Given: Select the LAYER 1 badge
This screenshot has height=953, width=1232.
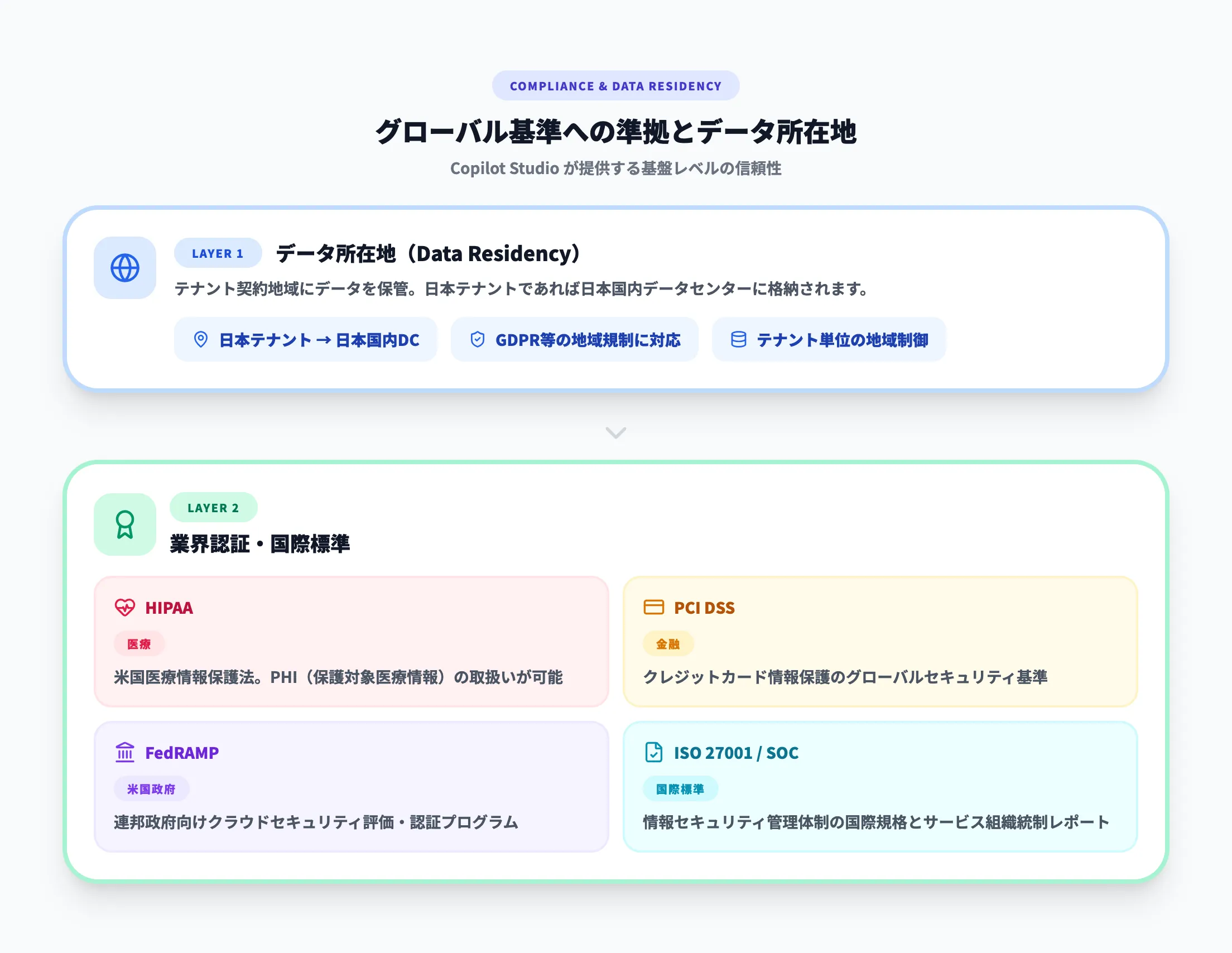Looking at the screenshot, I should click(x=217, y=253).
